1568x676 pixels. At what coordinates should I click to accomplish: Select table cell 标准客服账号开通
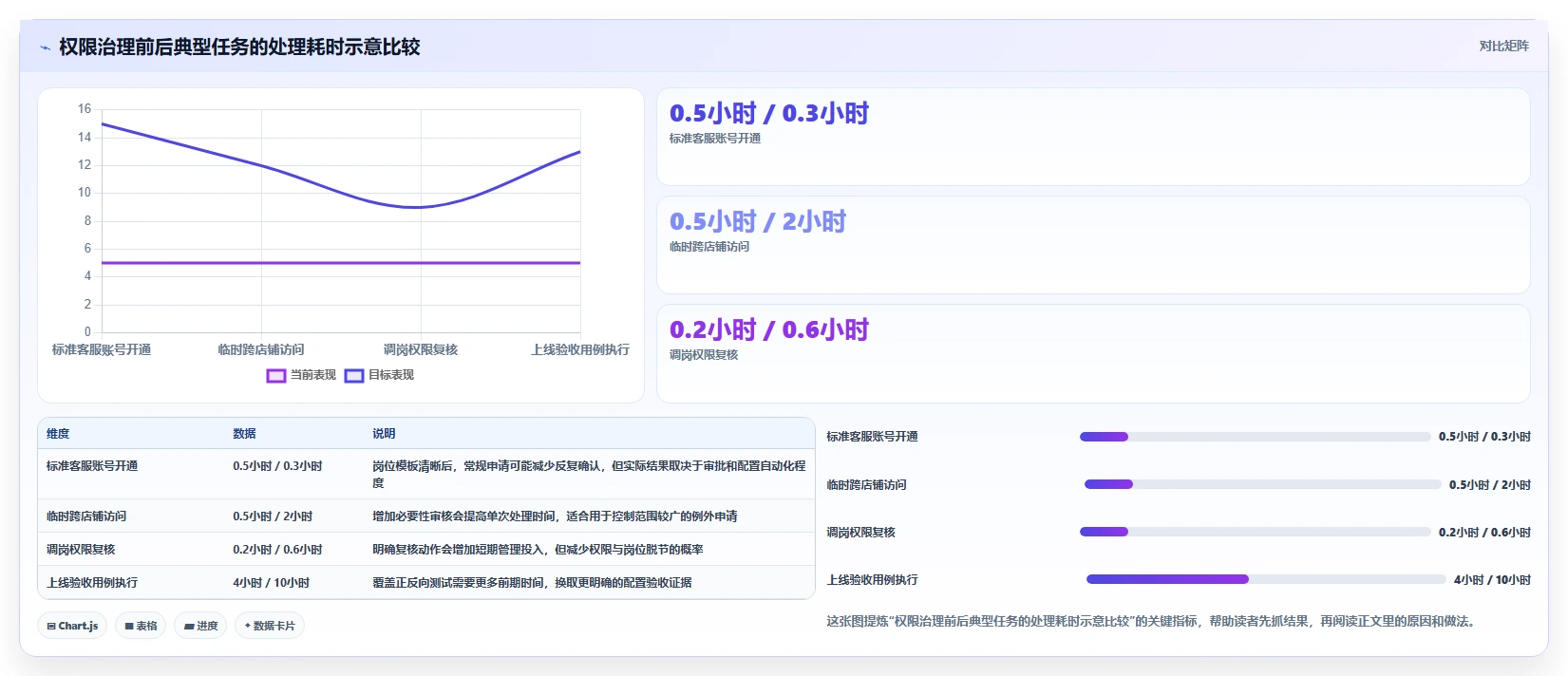[x=92, y=466]
